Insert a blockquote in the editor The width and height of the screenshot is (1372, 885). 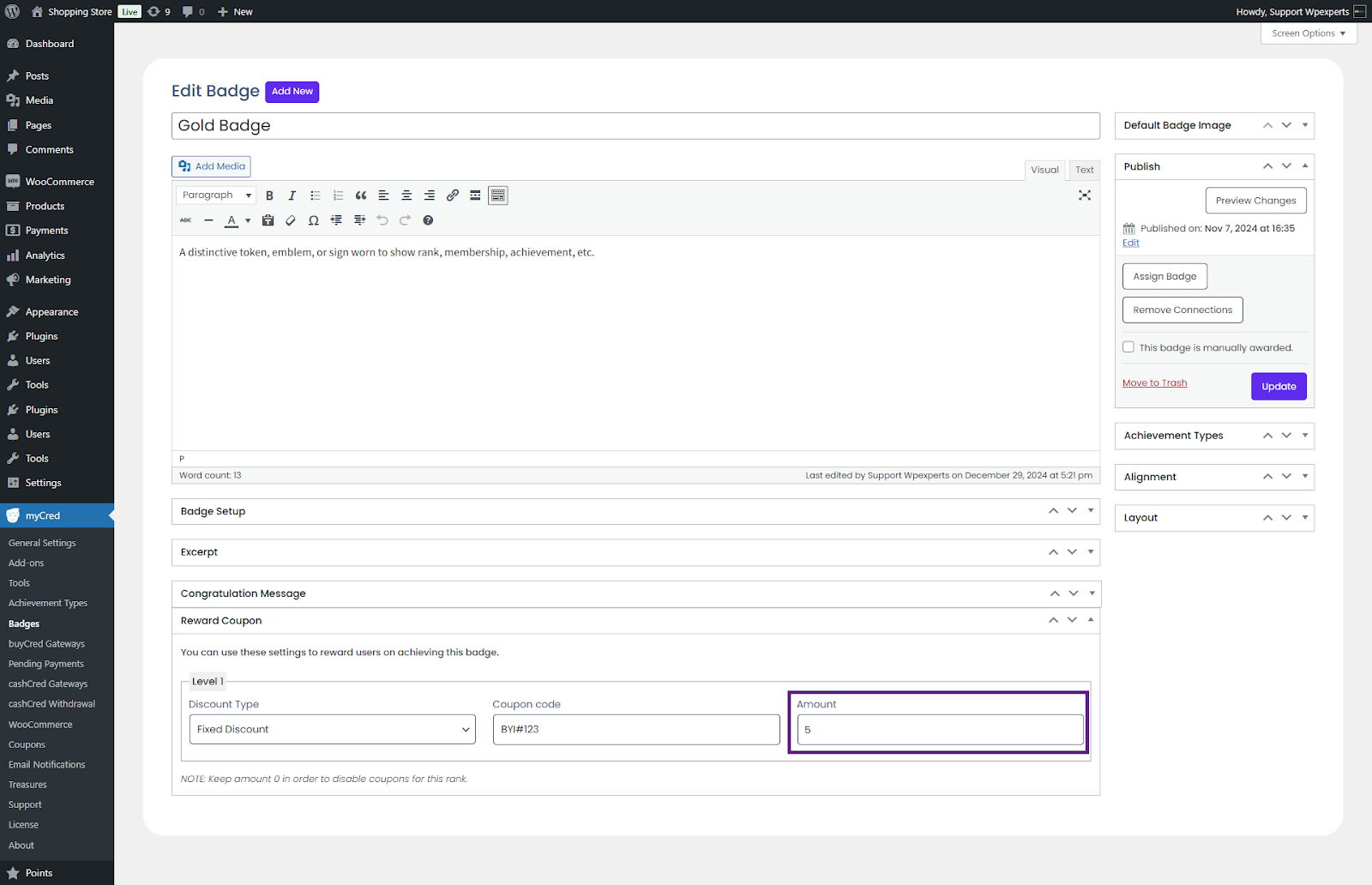click(x=361, y=196)
